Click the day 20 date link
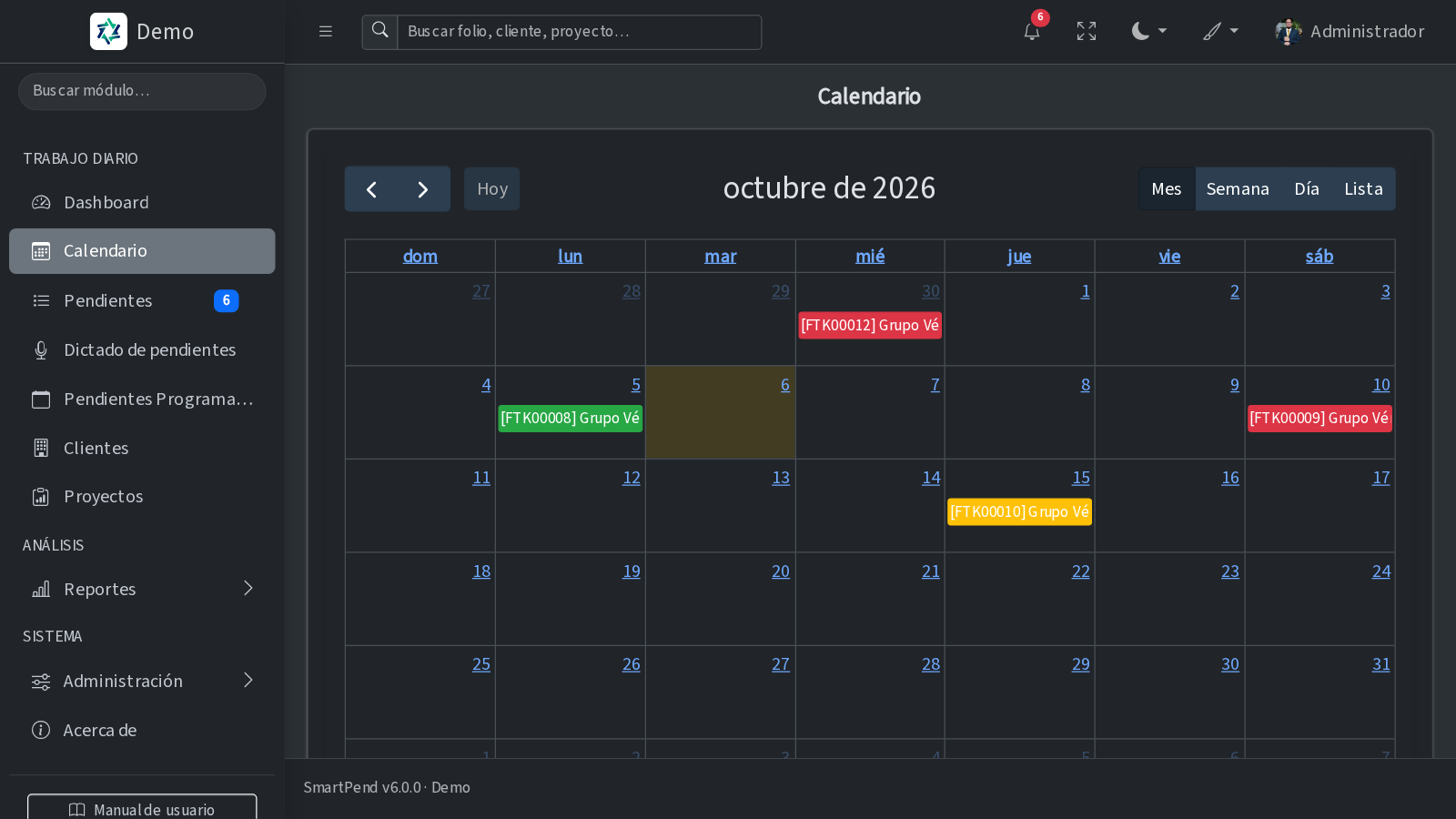 coord(781,571)
